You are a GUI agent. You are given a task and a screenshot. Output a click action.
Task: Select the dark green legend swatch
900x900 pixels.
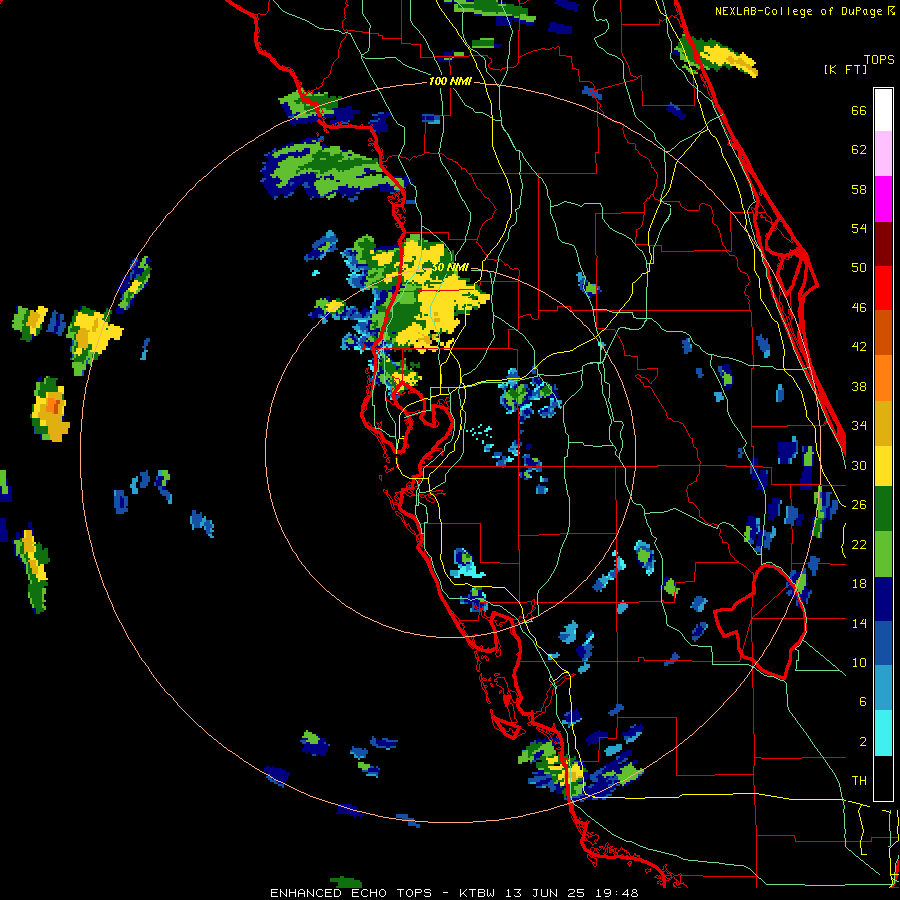pyautogui.click(x=883, y=509)
